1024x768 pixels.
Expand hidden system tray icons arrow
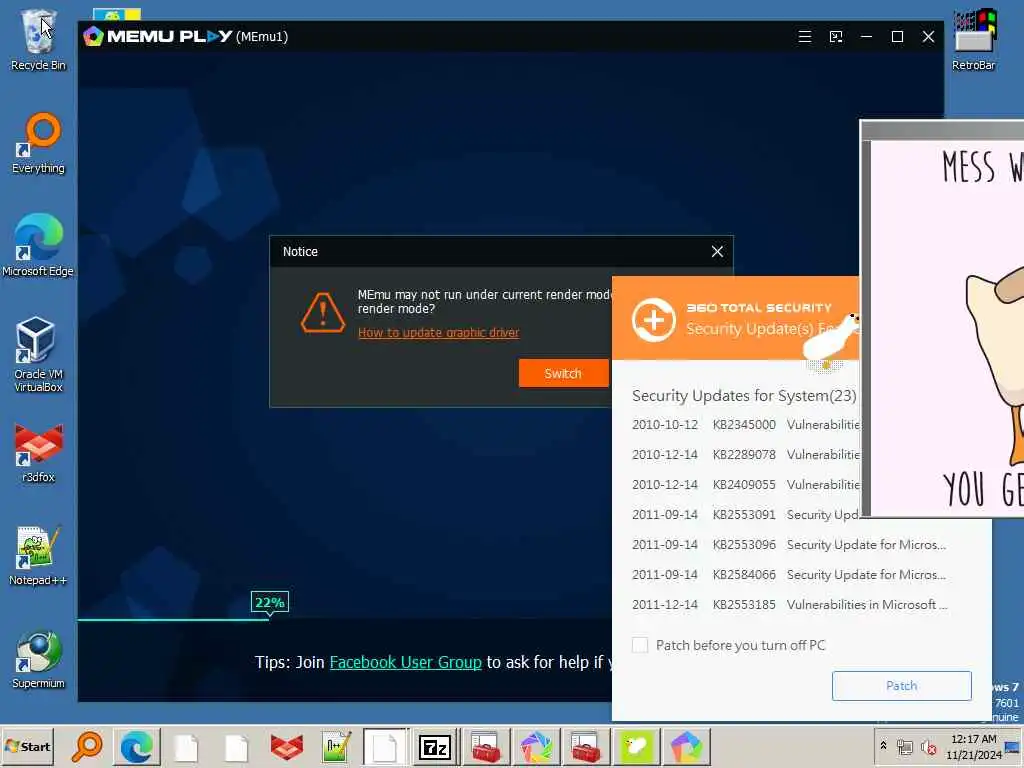[x=884, y=745]
